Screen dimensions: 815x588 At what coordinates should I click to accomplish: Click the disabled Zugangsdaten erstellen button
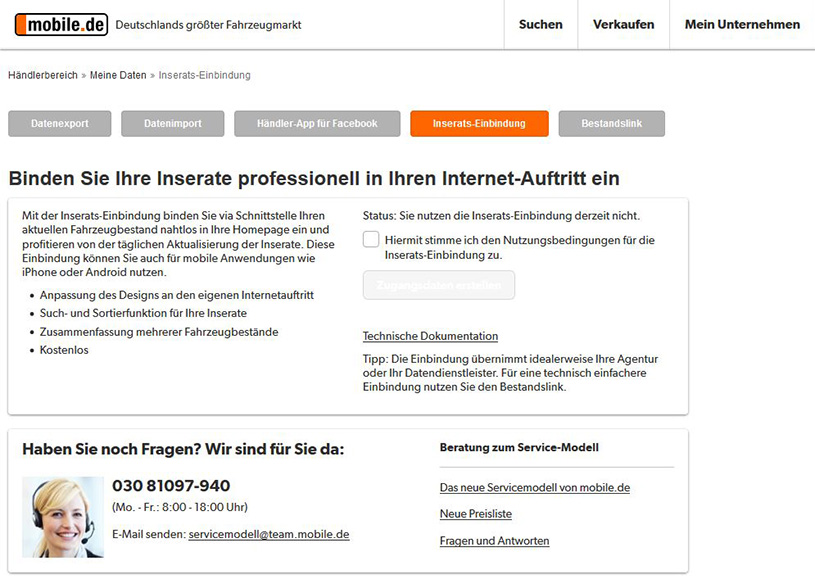439,285
